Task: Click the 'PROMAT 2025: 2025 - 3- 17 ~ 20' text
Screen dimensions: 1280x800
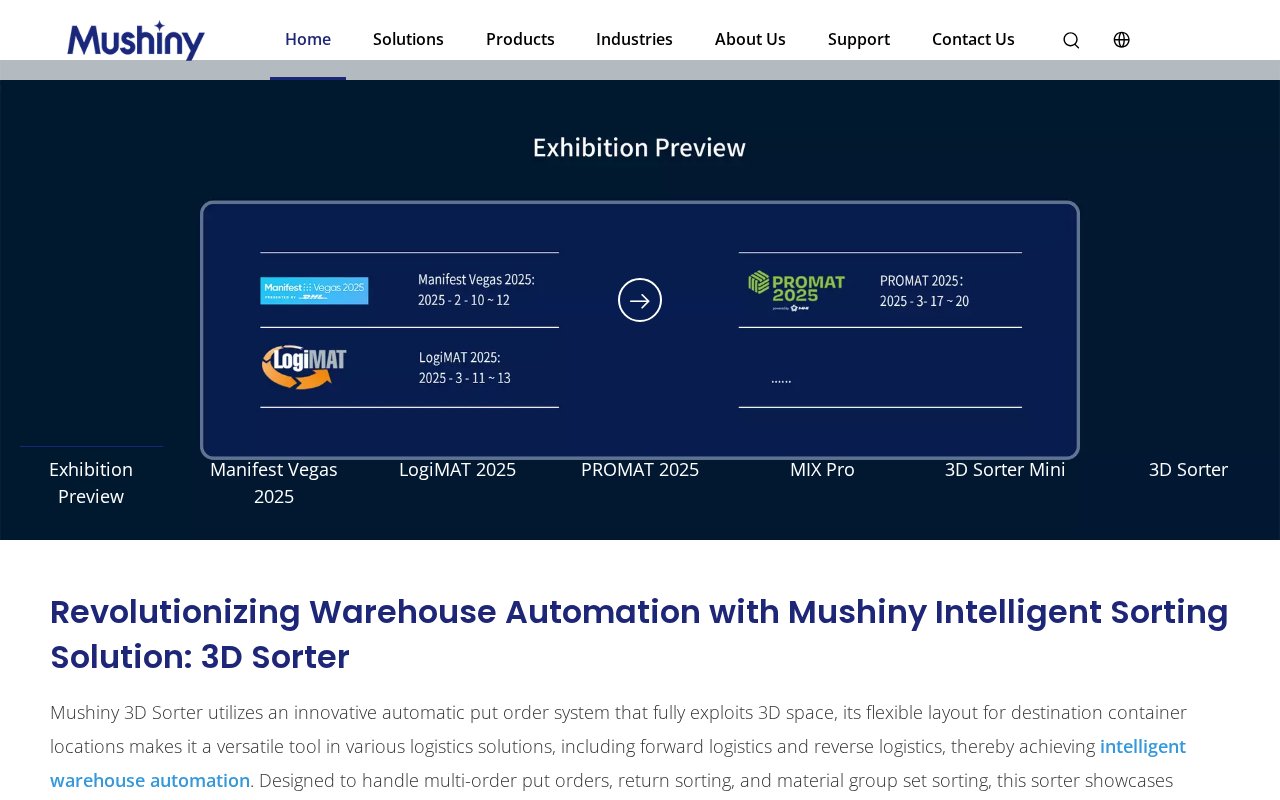Action: coord(924,290)
